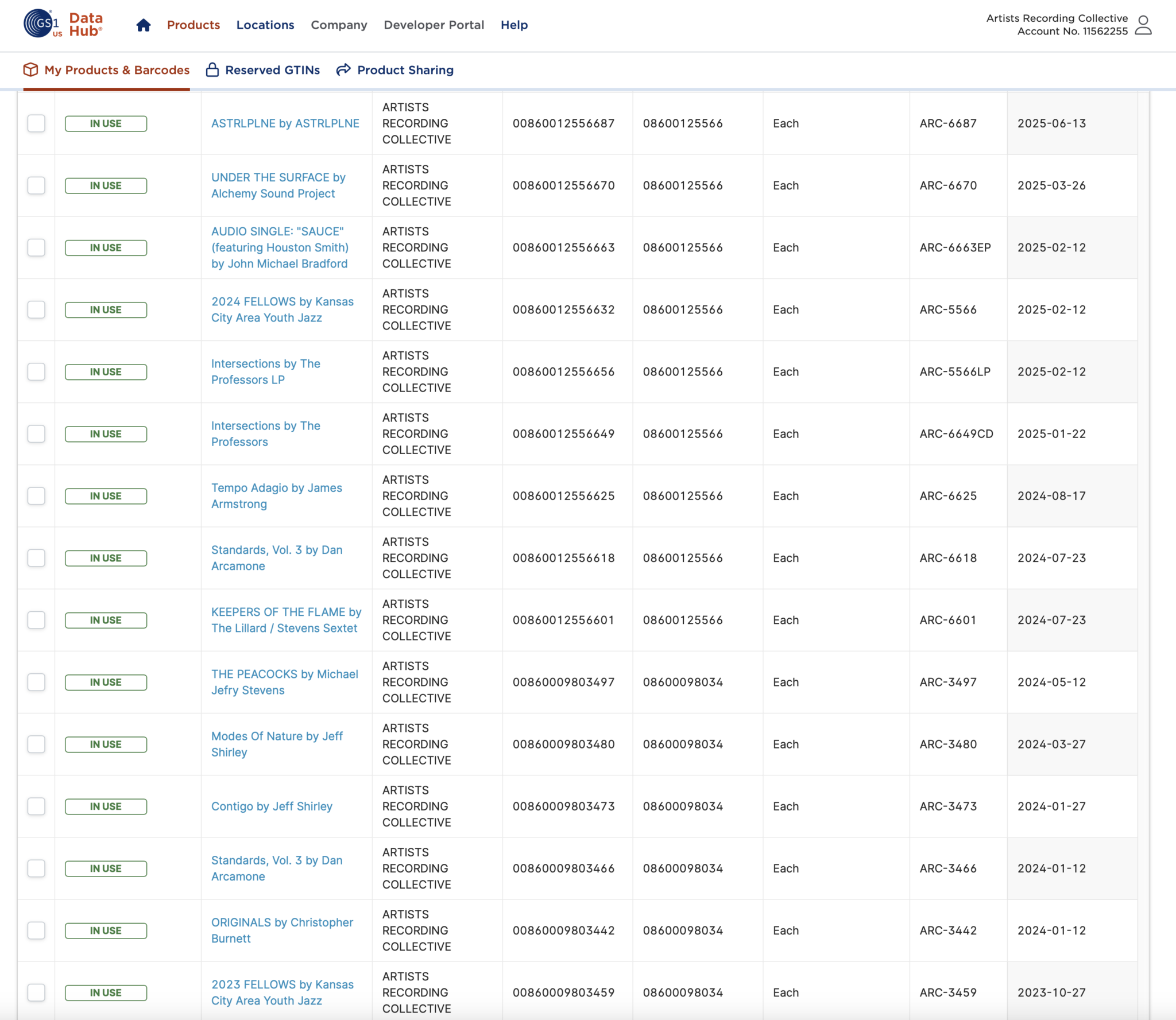
Task: Click the share arrow icon for Product Sharing
Action: (x=343, y=69)
